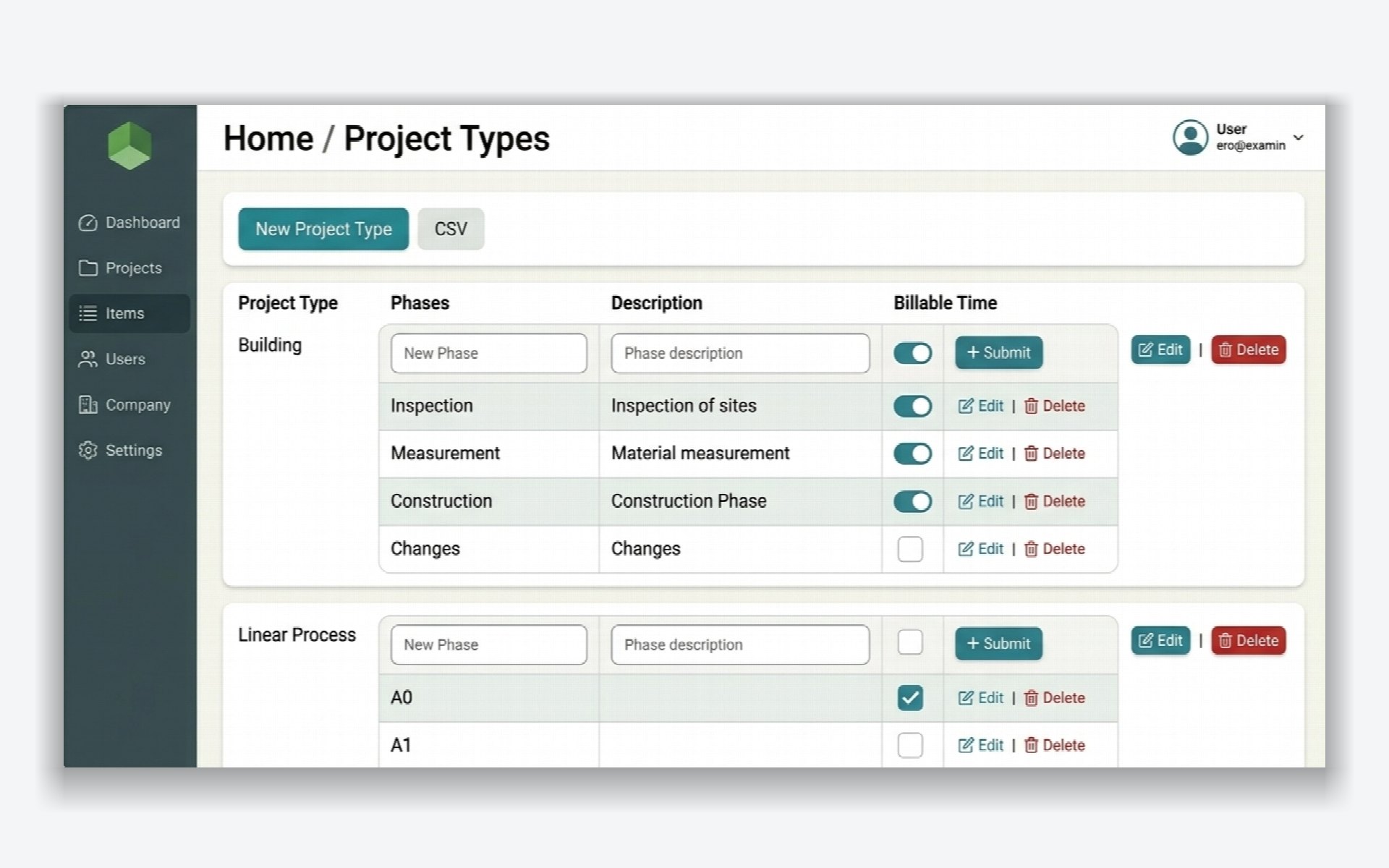Click the trash icon in A1 row
This screenshot has height=868, width=1389.
pos(1031,746)
